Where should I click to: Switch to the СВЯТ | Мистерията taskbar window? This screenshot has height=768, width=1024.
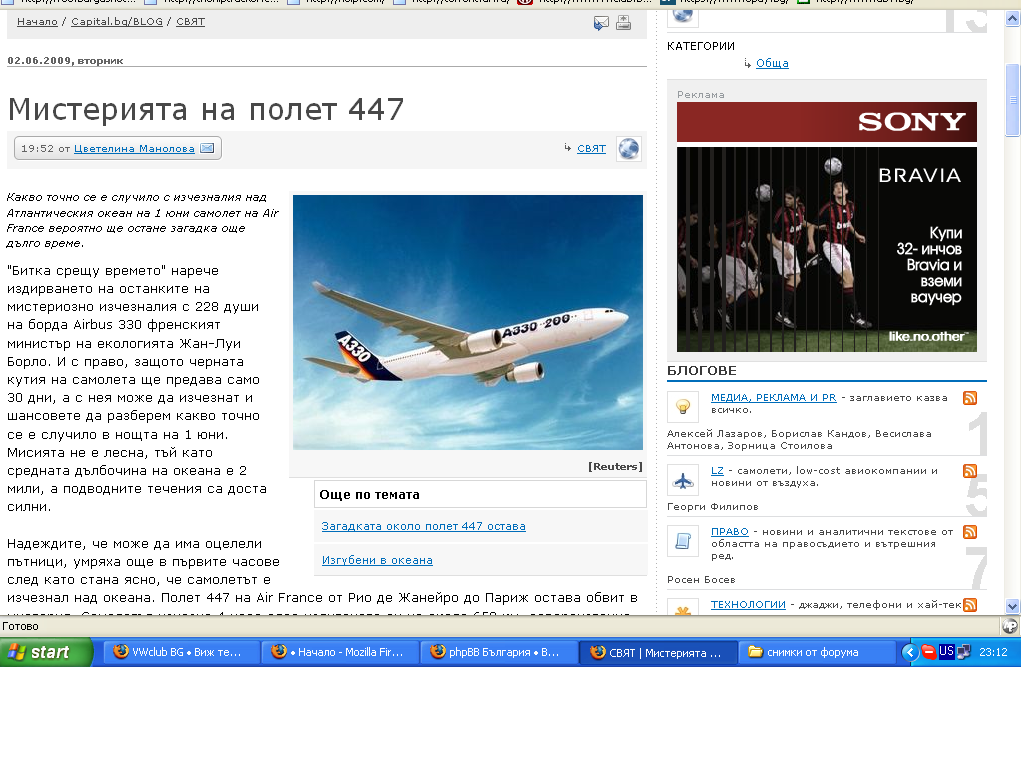coord(658,652)
